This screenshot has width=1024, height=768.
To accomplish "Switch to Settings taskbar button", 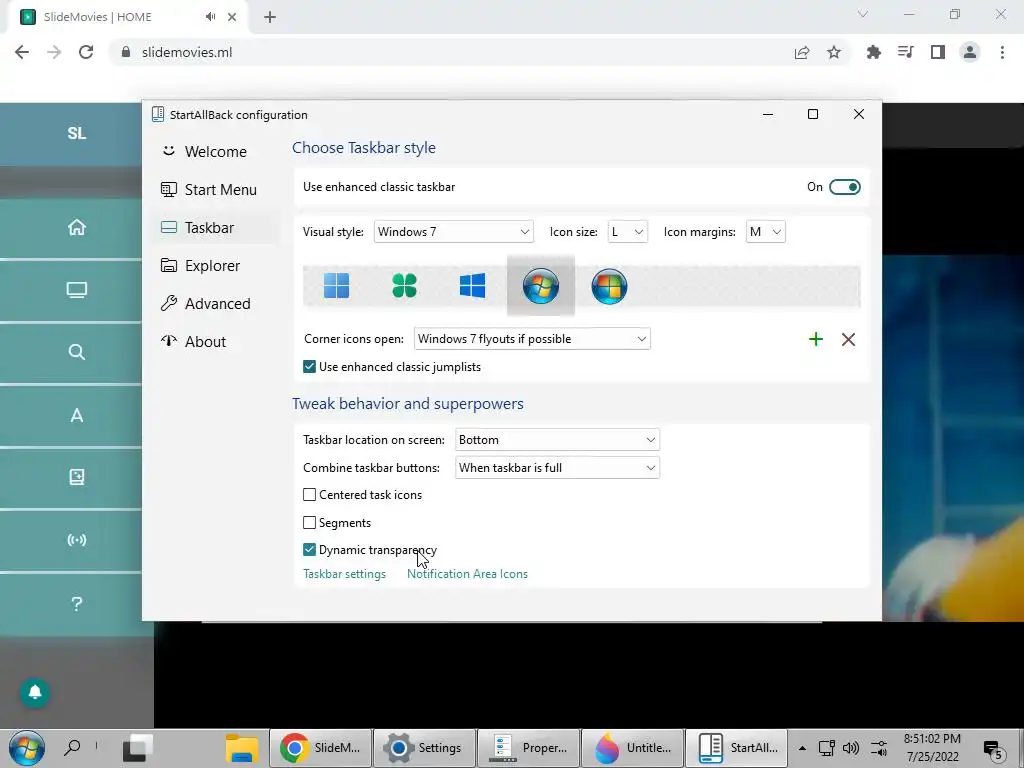I will pos(424,748).
